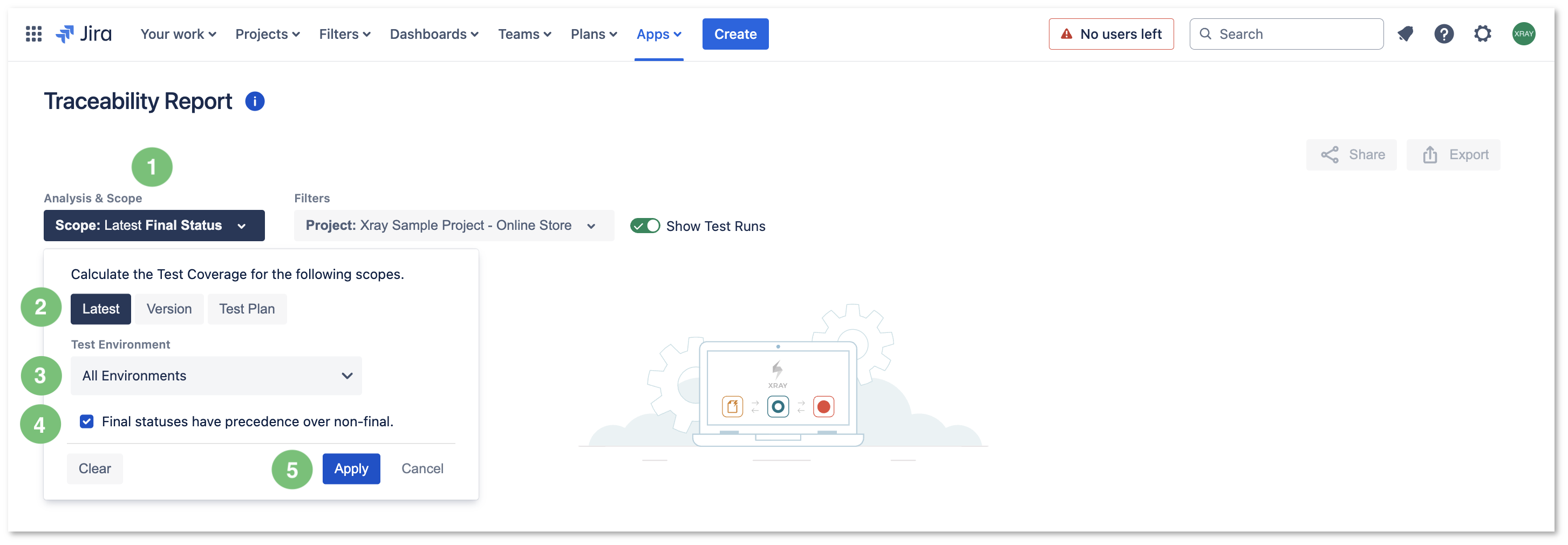Click the Export button
The height and width of the screenshot is (545, 1568).
click(x=1453, y=155)
